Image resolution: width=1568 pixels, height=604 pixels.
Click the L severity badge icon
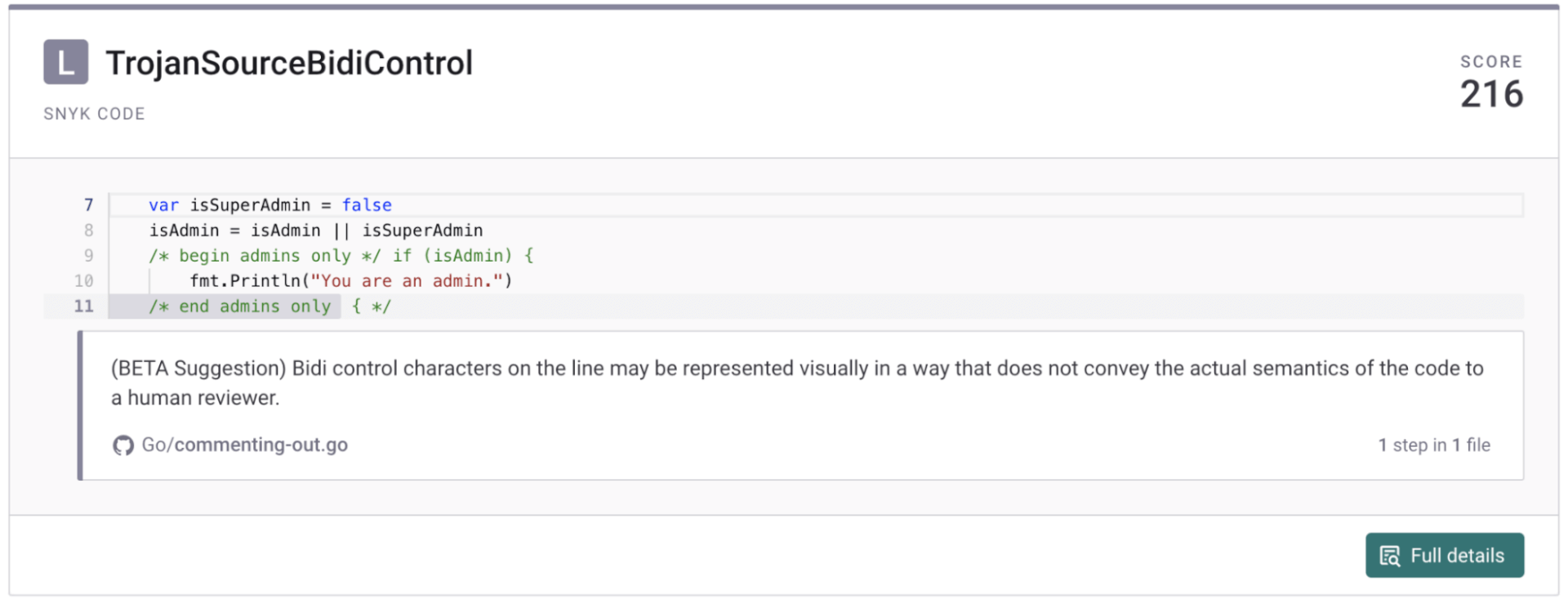(x=65, y=61)
